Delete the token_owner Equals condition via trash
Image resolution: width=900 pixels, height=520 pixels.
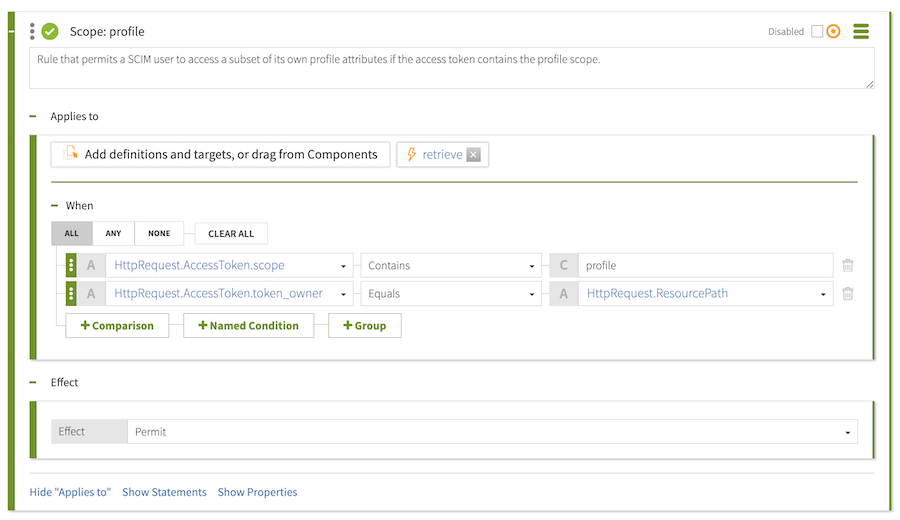[848, 294]
